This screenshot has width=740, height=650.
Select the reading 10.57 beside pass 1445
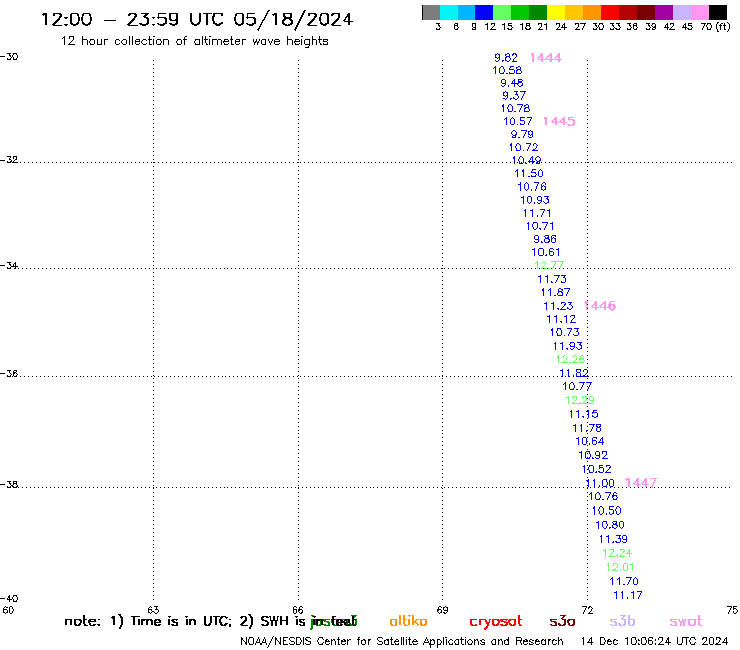pyautogui.click(x=518, y=121)
